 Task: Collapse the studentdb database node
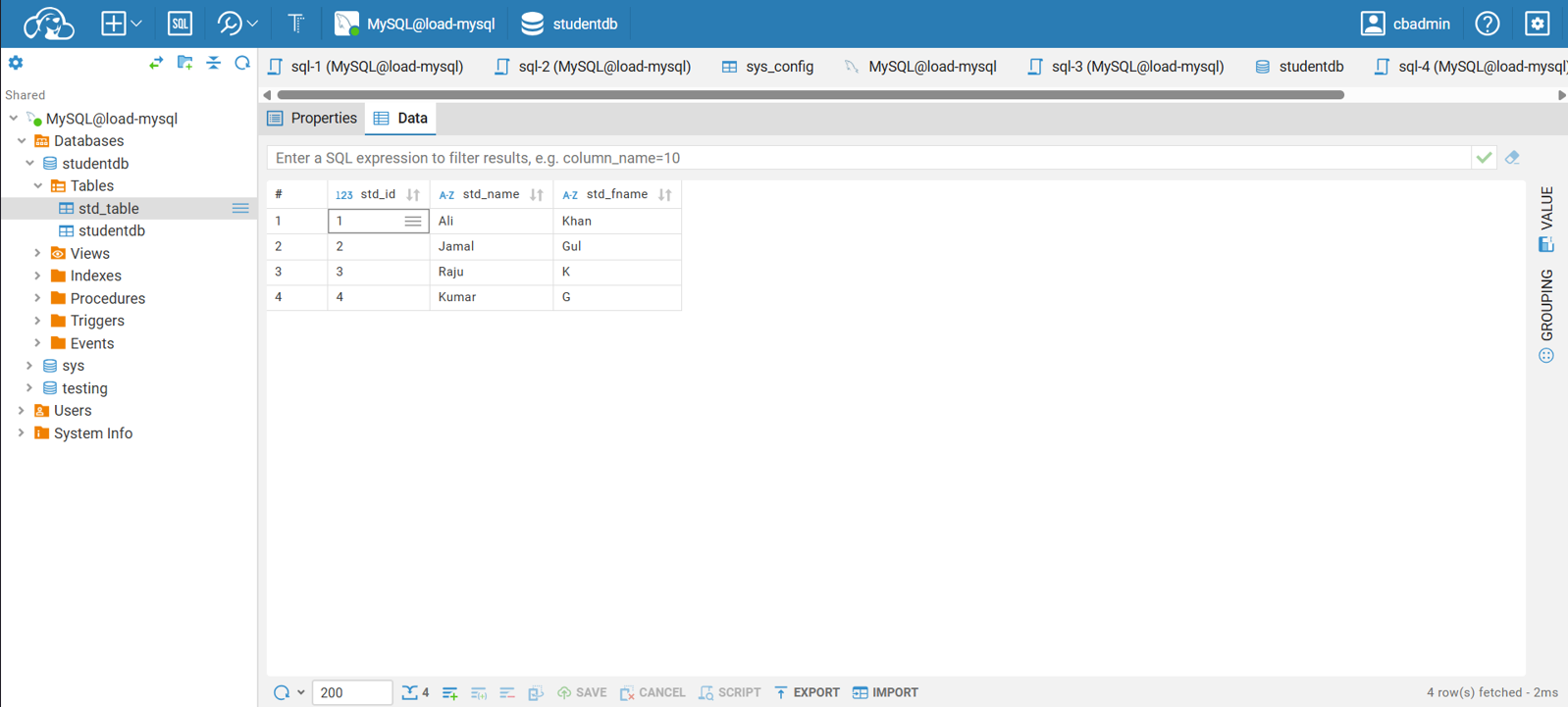click(29, 164)
